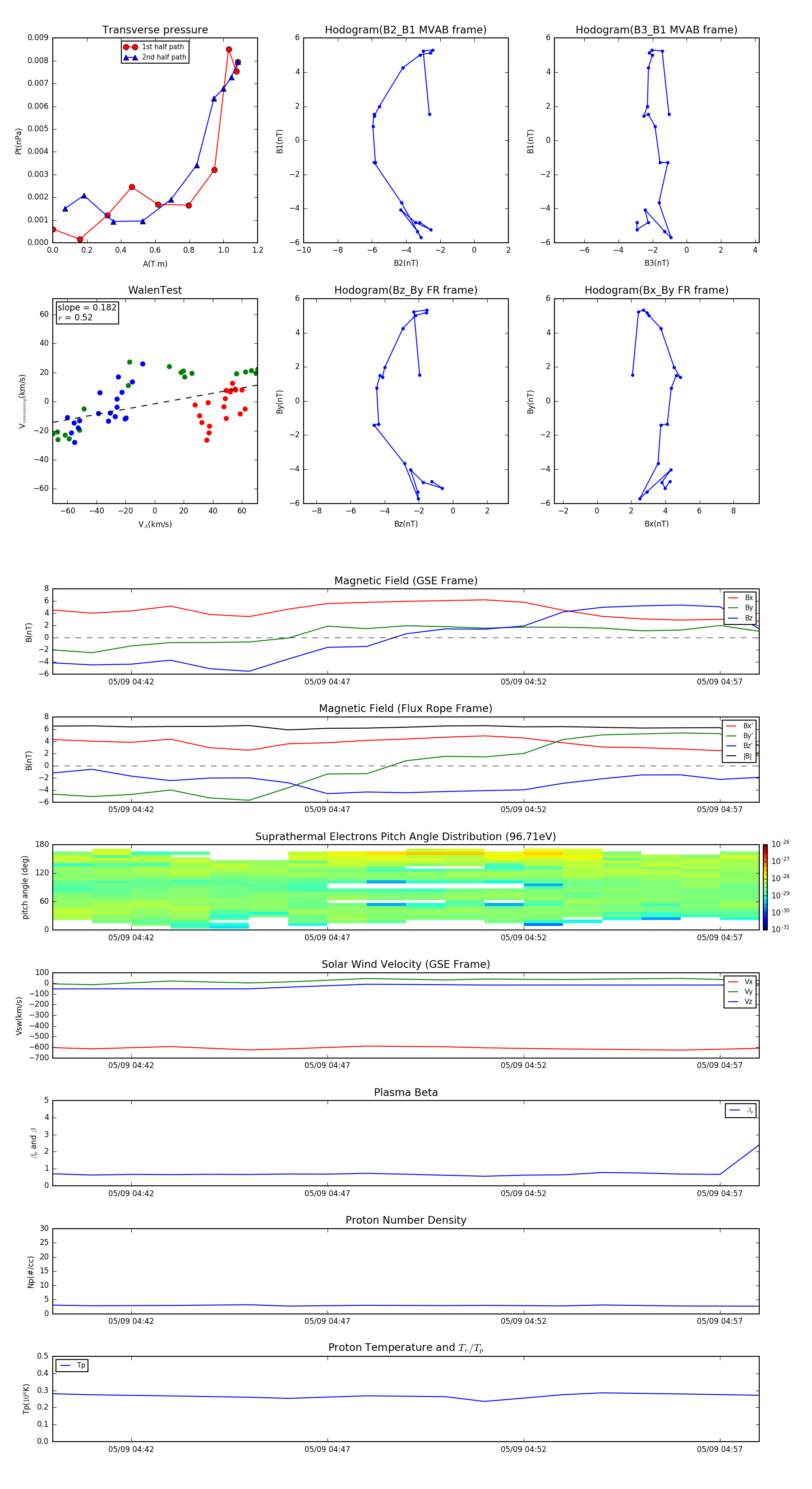Screen dimensions: 812x1489
Task: Click the 'Hodogram(Bz_By FR frame)' title
Action: click(406, 290)
